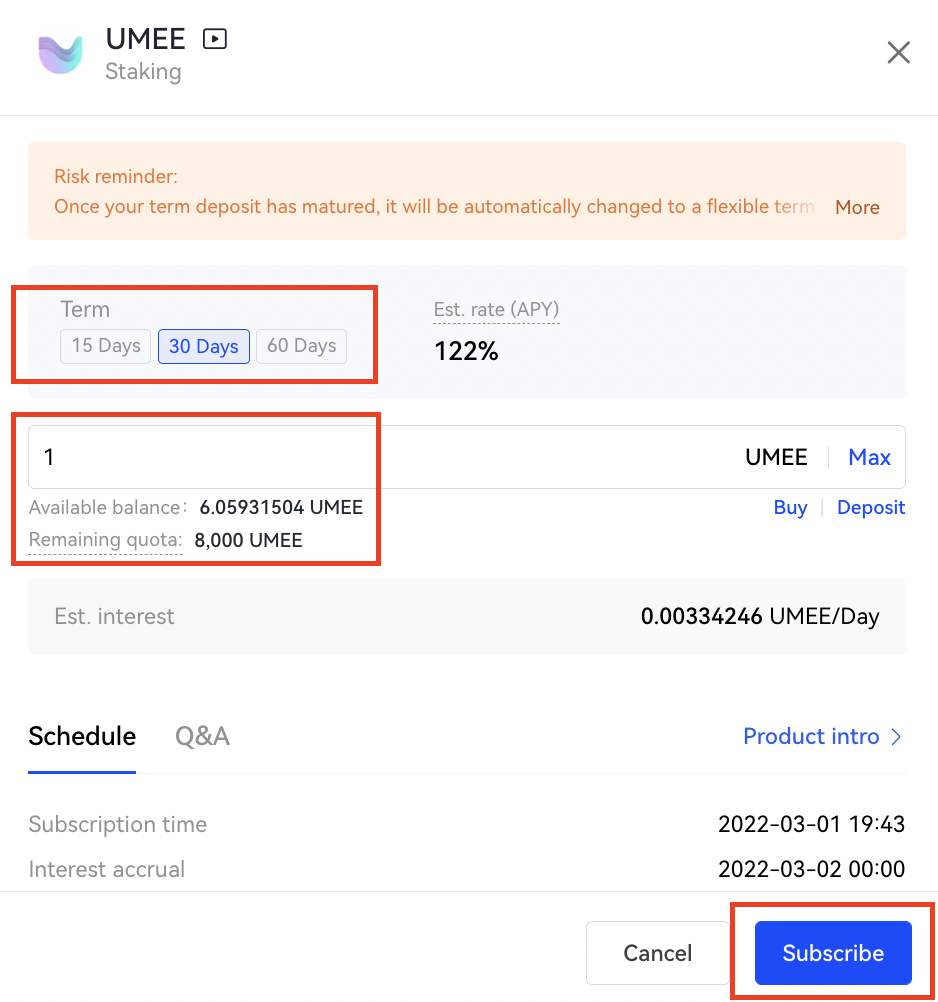The width and height of the screenshot is (938, 1002).
Task: Switch to the Schedule tab
Action: point(82,736)
